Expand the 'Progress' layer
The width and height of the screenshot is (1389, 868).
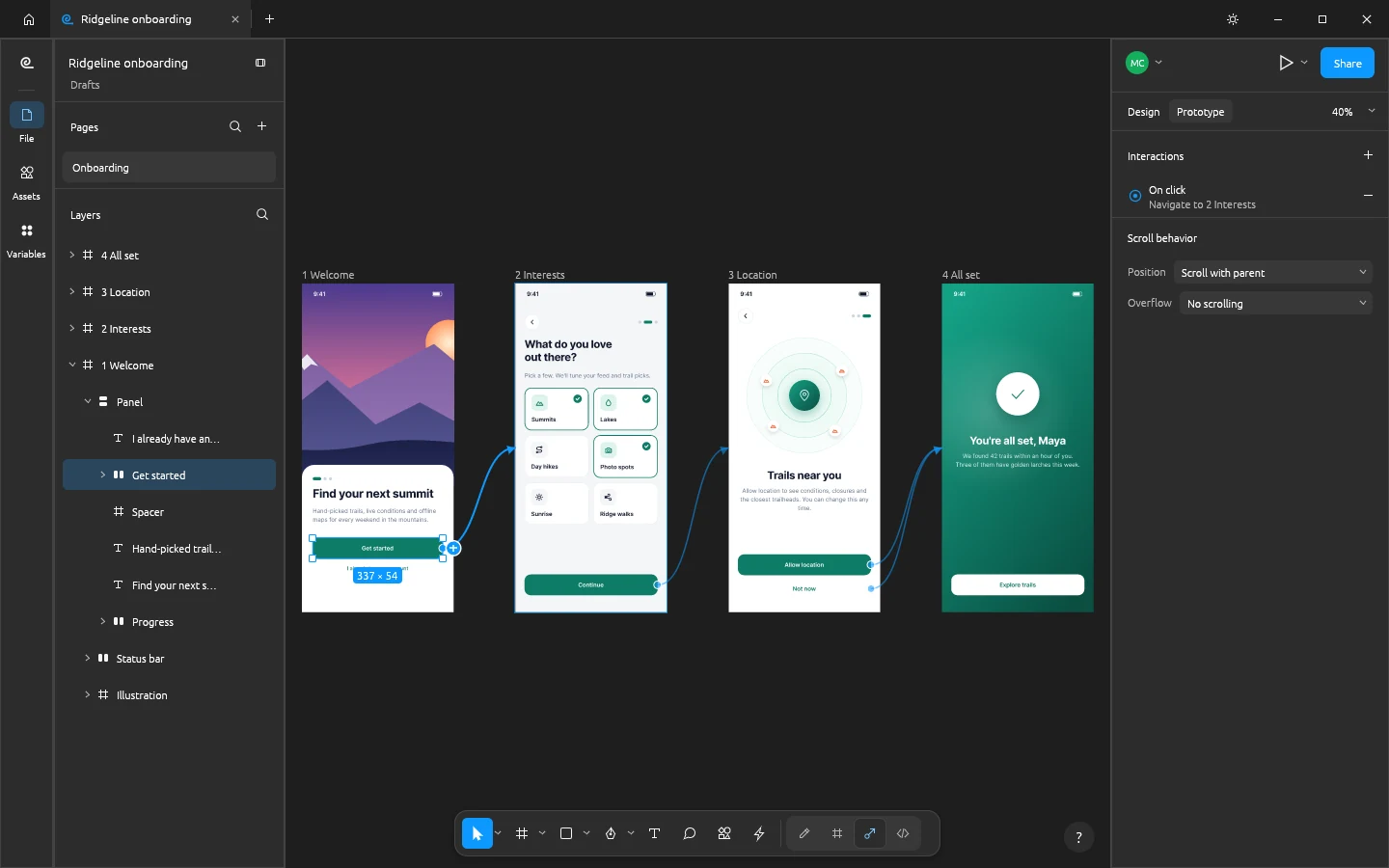pyautogui.click(x=103, y=622)
